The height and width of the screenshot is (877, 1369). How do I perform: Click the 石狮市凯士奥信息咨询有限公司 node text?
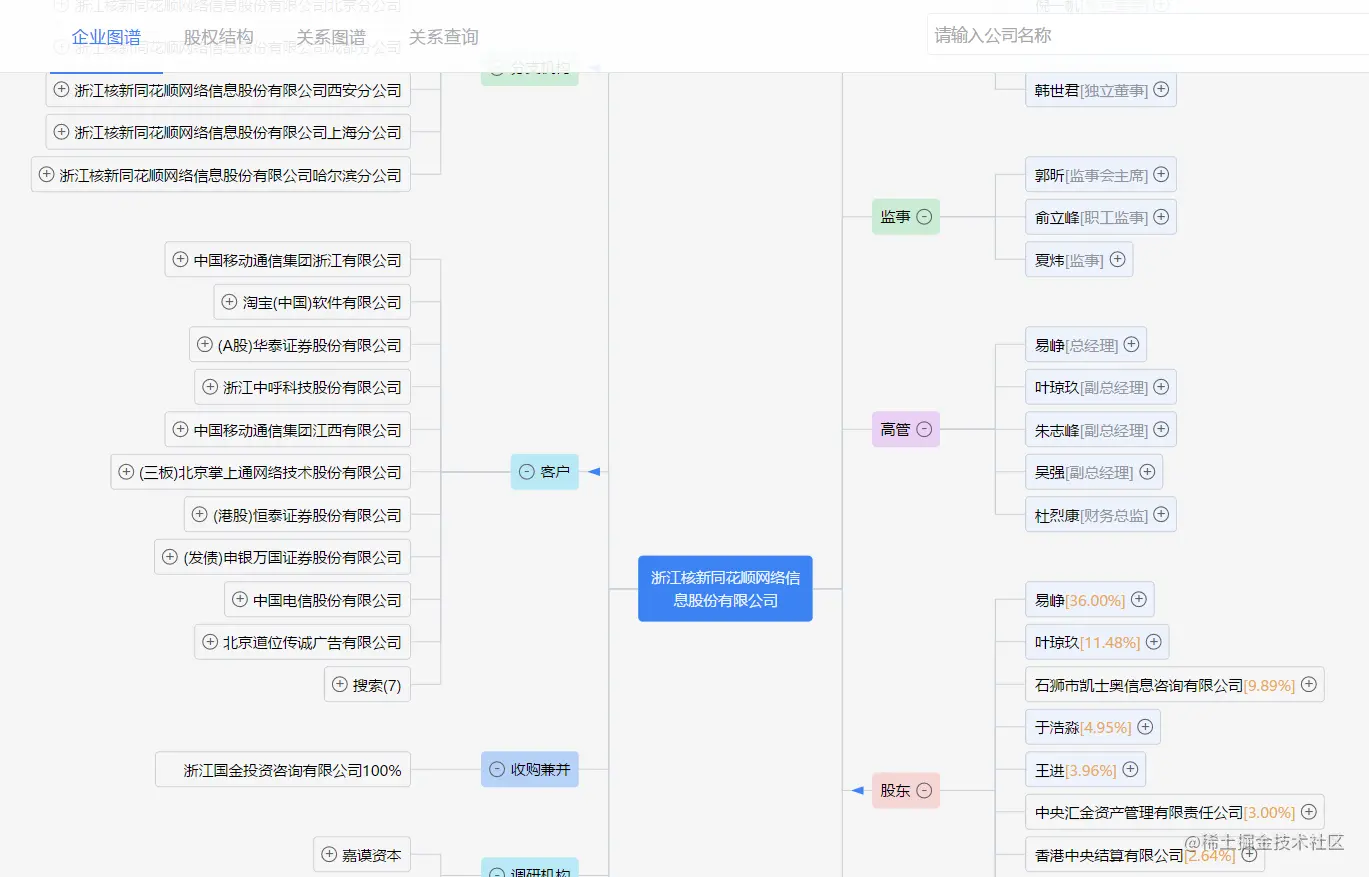point(1139,685)
